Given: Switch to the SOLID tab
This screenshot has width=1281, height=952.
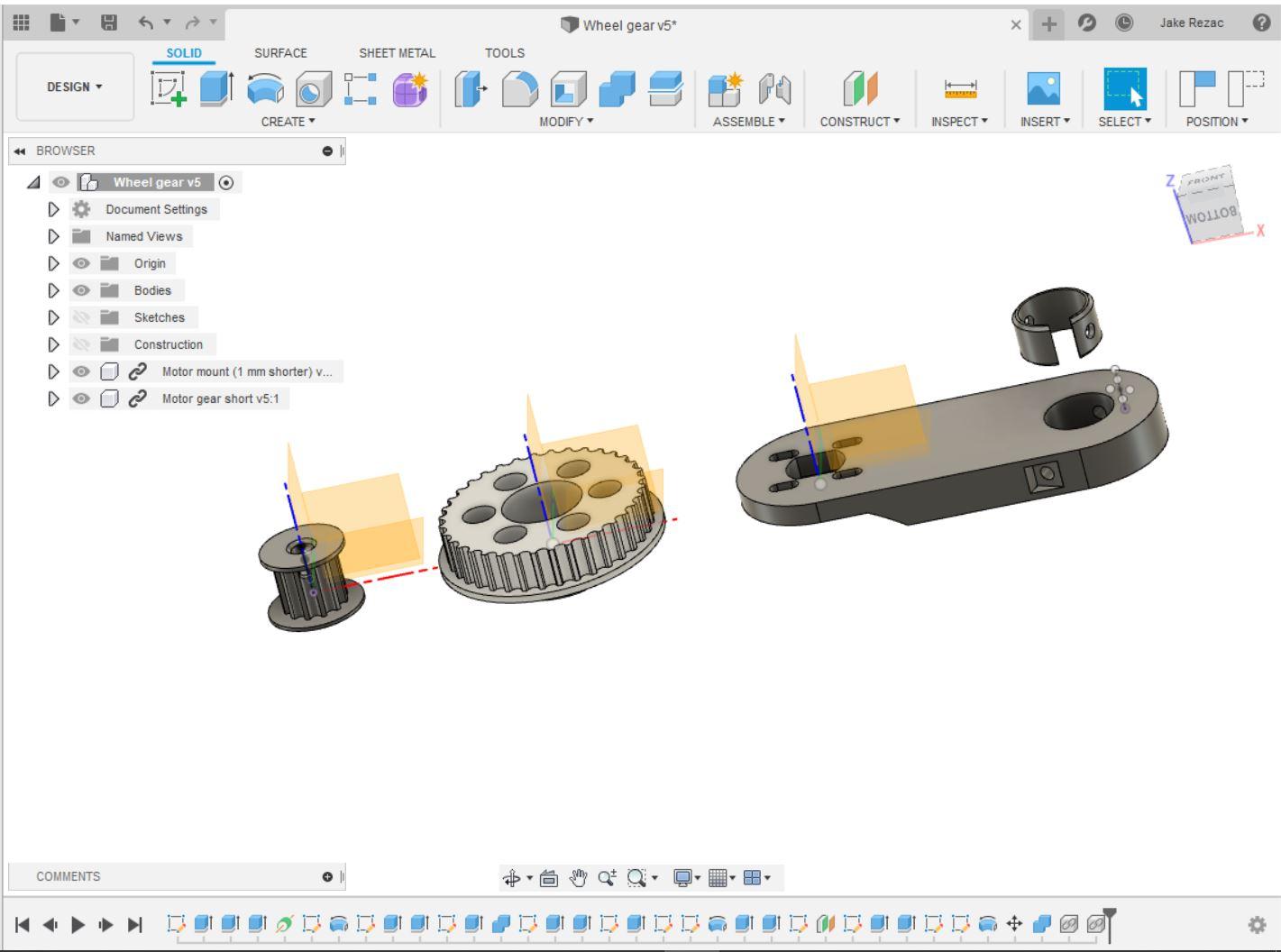Looking at the screenshot, I should coord(184,53).
